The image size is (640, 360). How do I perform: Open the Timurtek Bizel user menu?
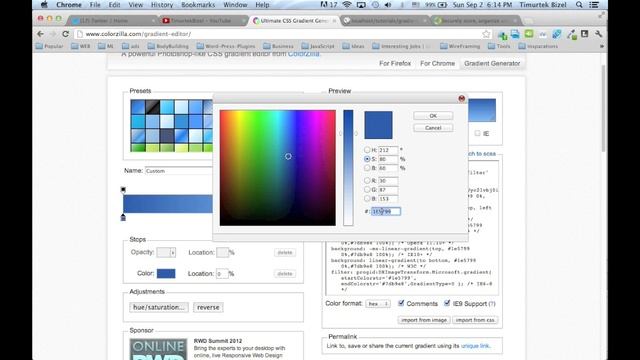tap(543, 5)
